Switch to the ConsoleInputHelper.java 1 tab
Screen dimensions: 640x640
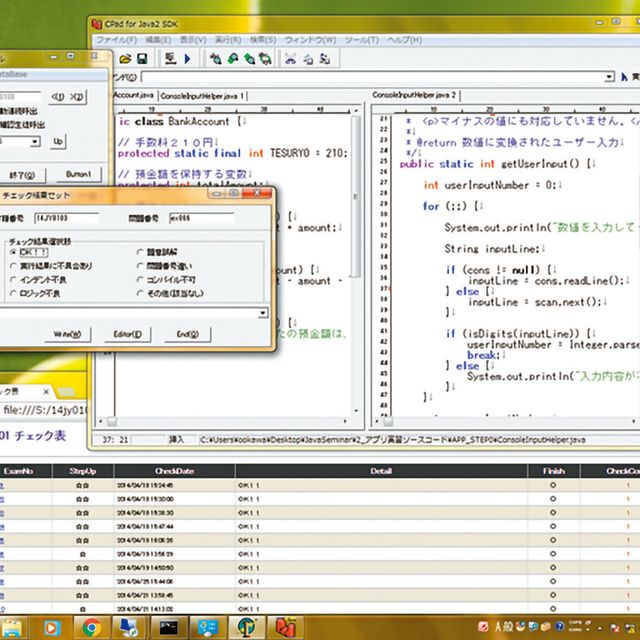coord(201,95)
